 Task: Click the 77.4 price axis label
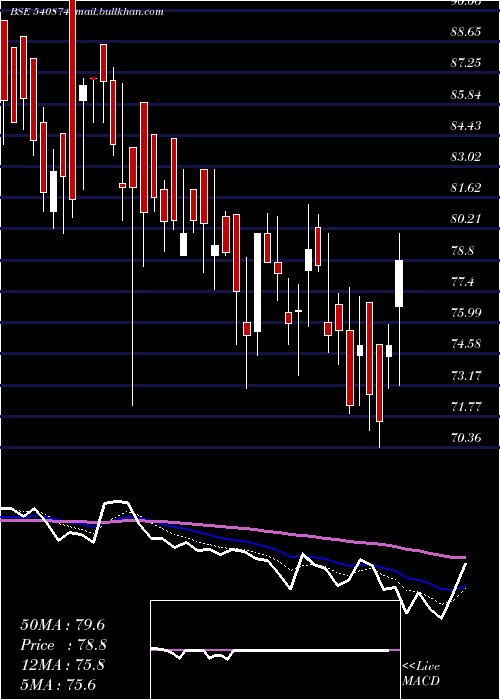tap(462, 282)
